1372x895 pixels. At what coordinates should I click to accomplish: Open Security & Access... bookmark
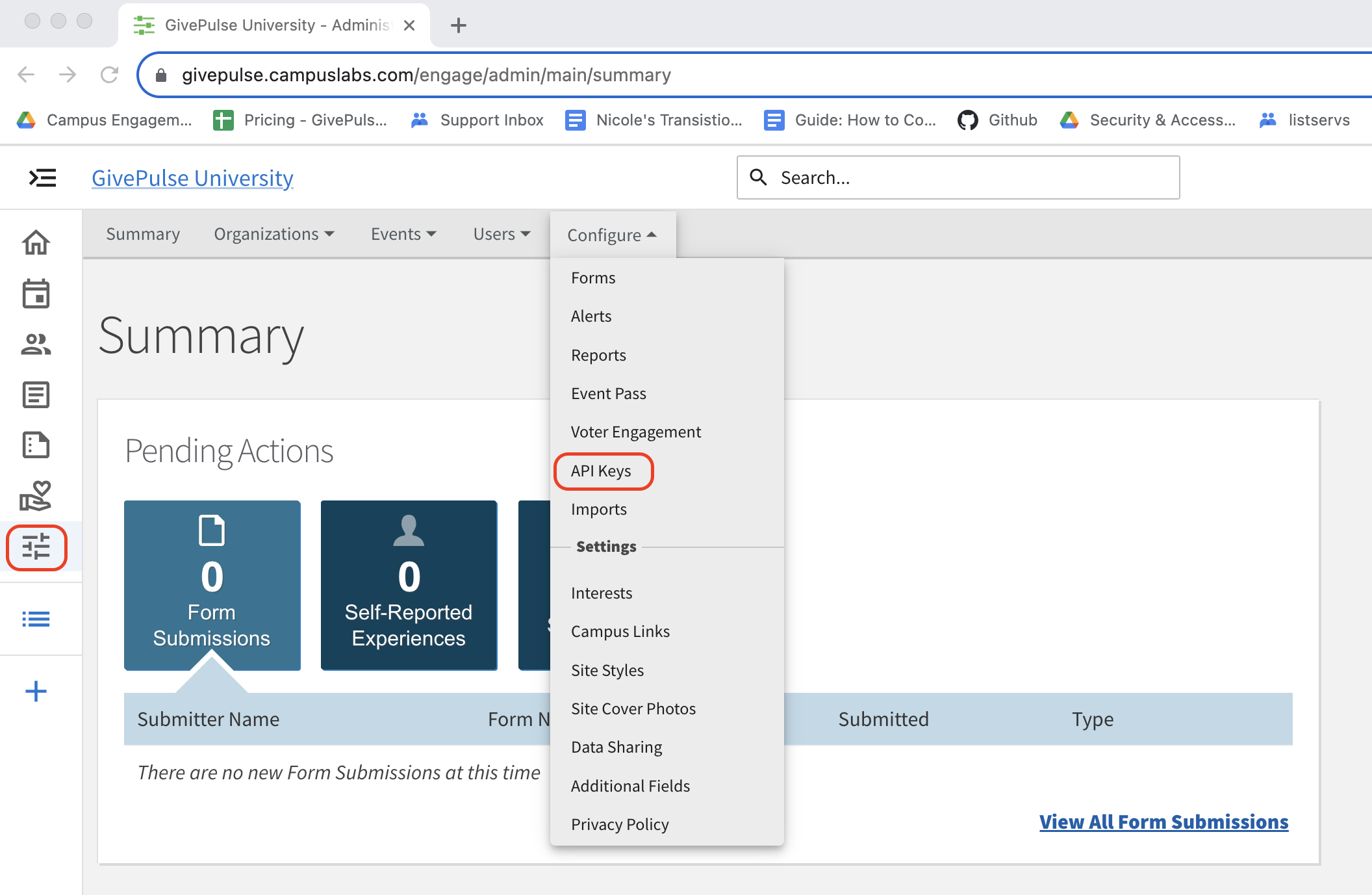pyautogui.click(x=1147, y=120)
